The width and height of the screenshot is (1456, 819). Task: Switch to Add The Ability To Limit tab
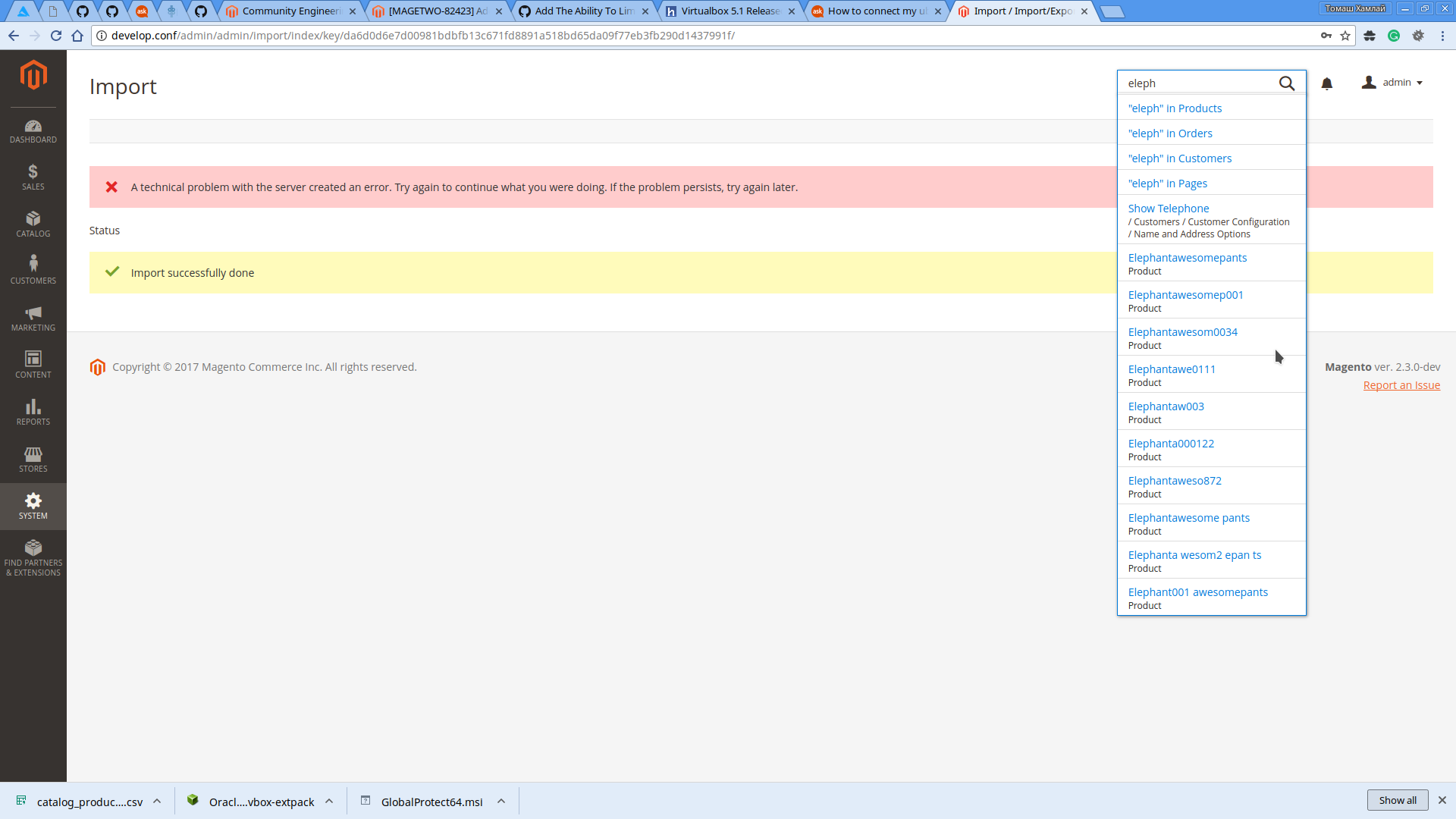(x=583, y=11)
